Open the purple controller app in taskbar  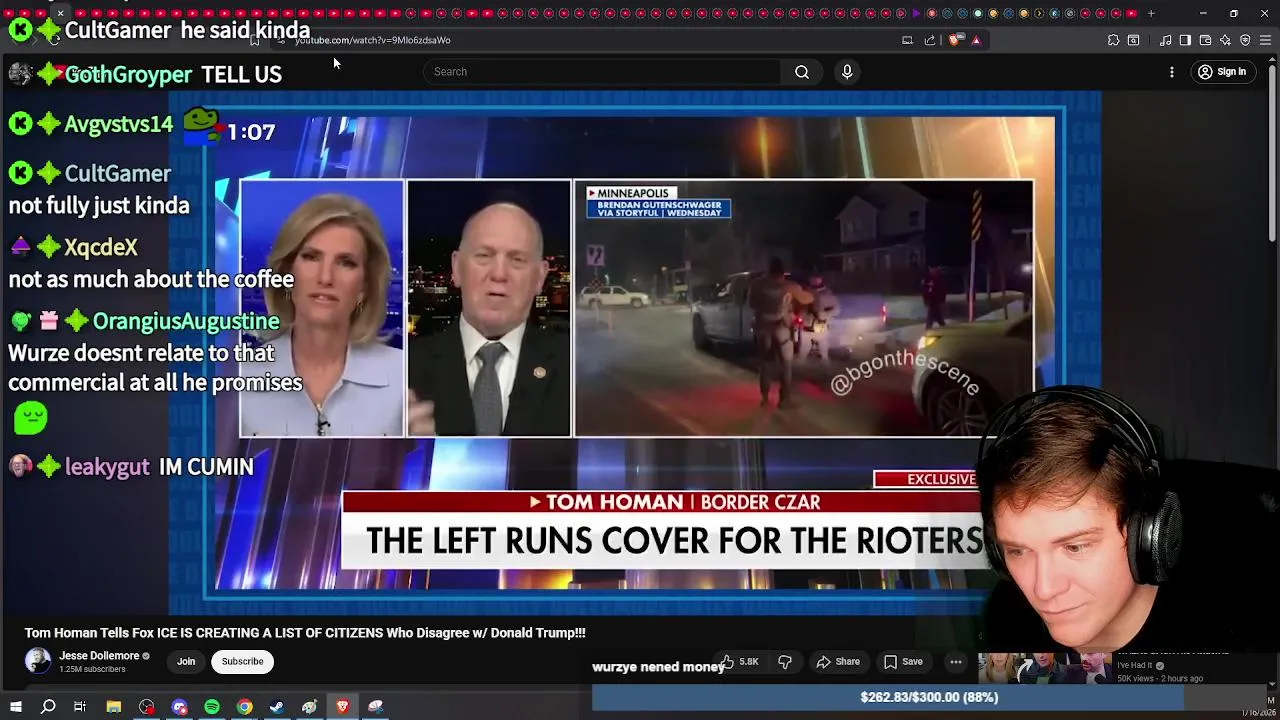tap(179, 707)
